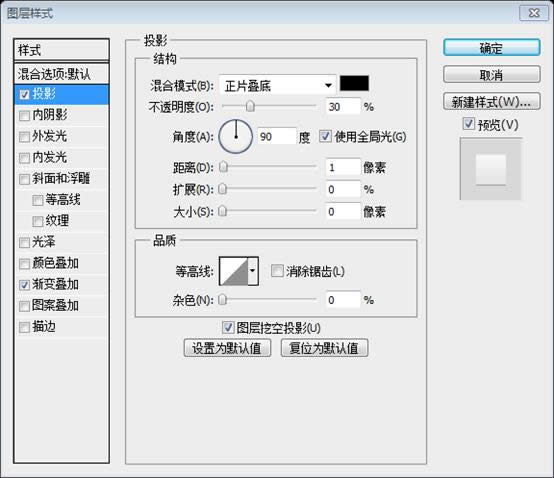554x478 pixels.
Task: Select the 斜面和浮雕 style entry
Action: [61, 178]
